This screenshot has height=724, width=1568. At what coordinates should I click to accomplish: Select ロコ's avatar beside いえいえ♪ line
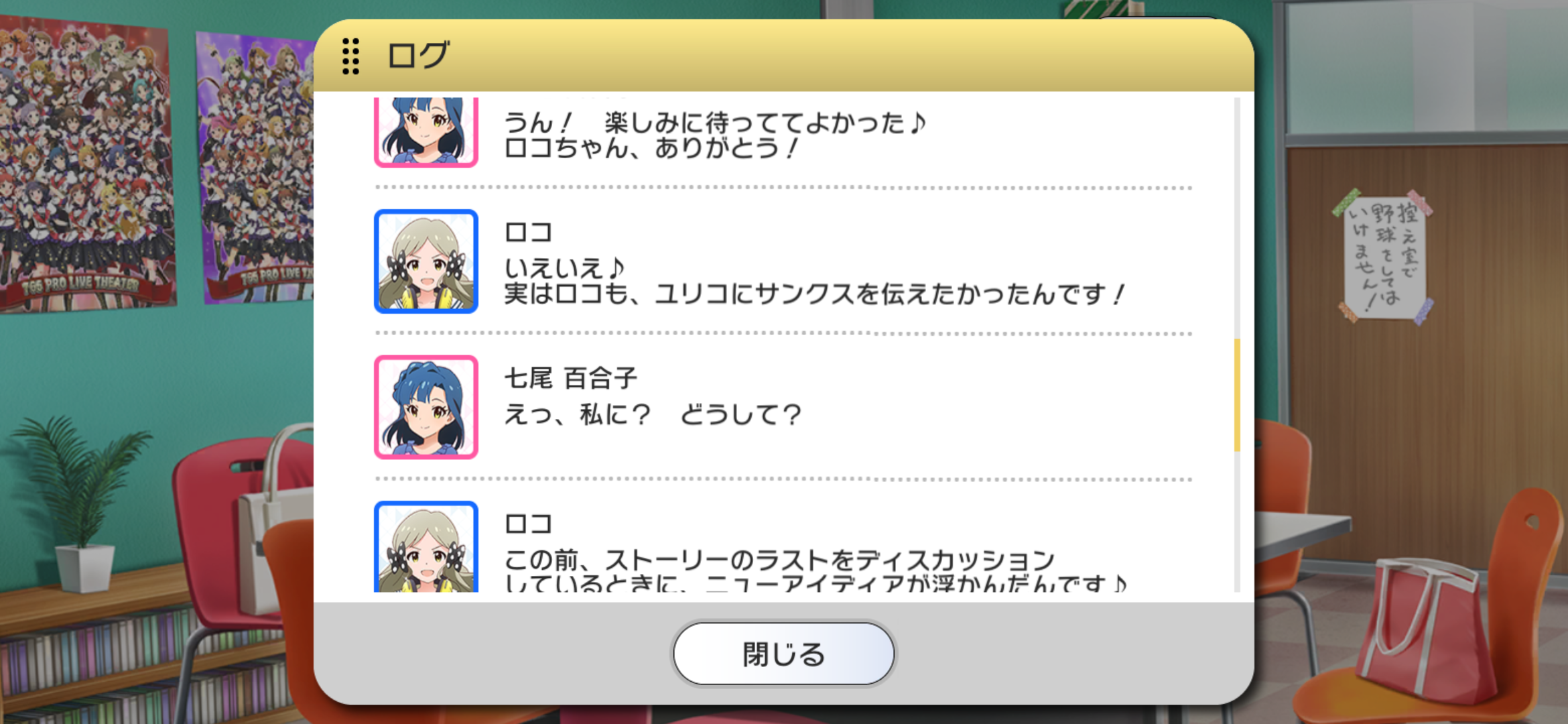click(426, 261)
